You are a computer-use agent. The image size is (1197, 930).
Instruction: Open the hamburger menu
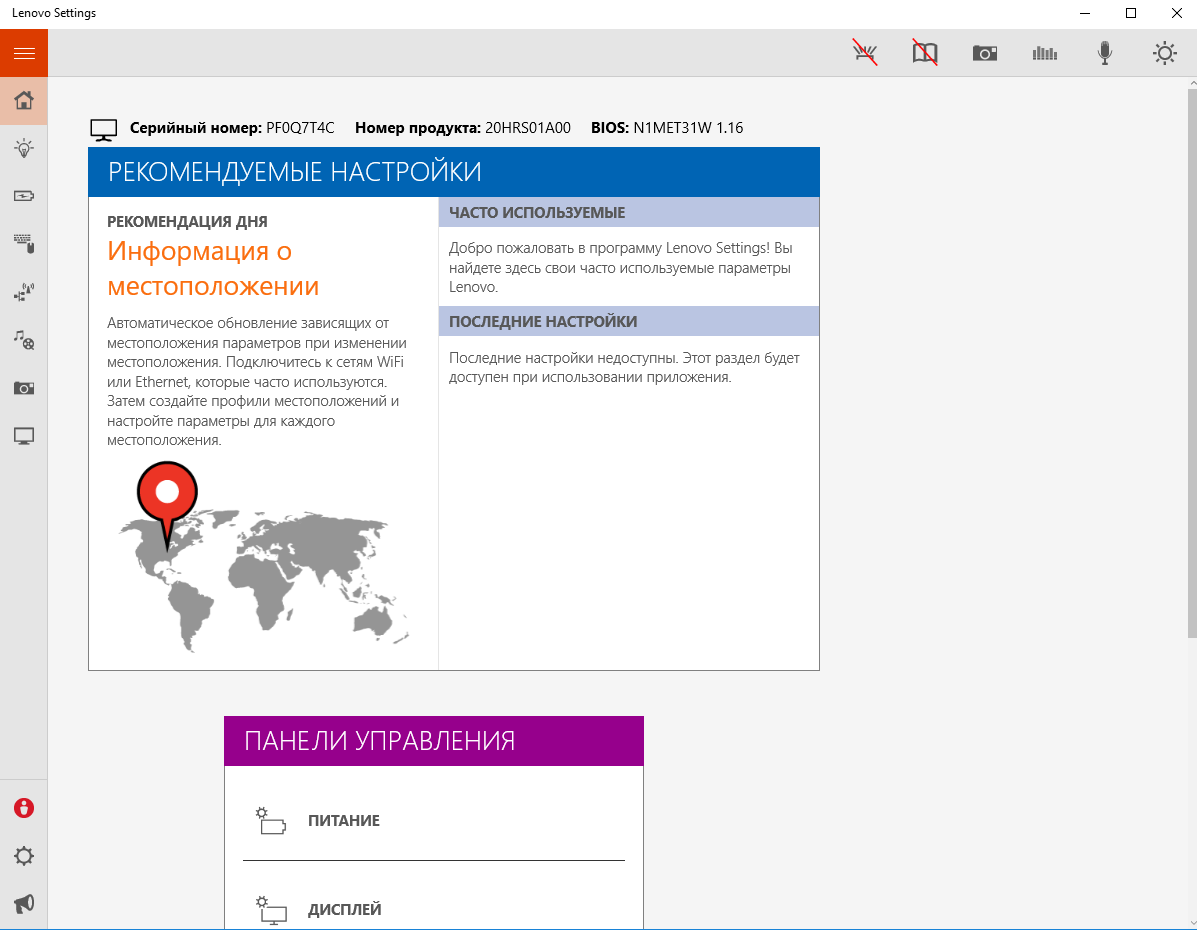pos(24,53)
